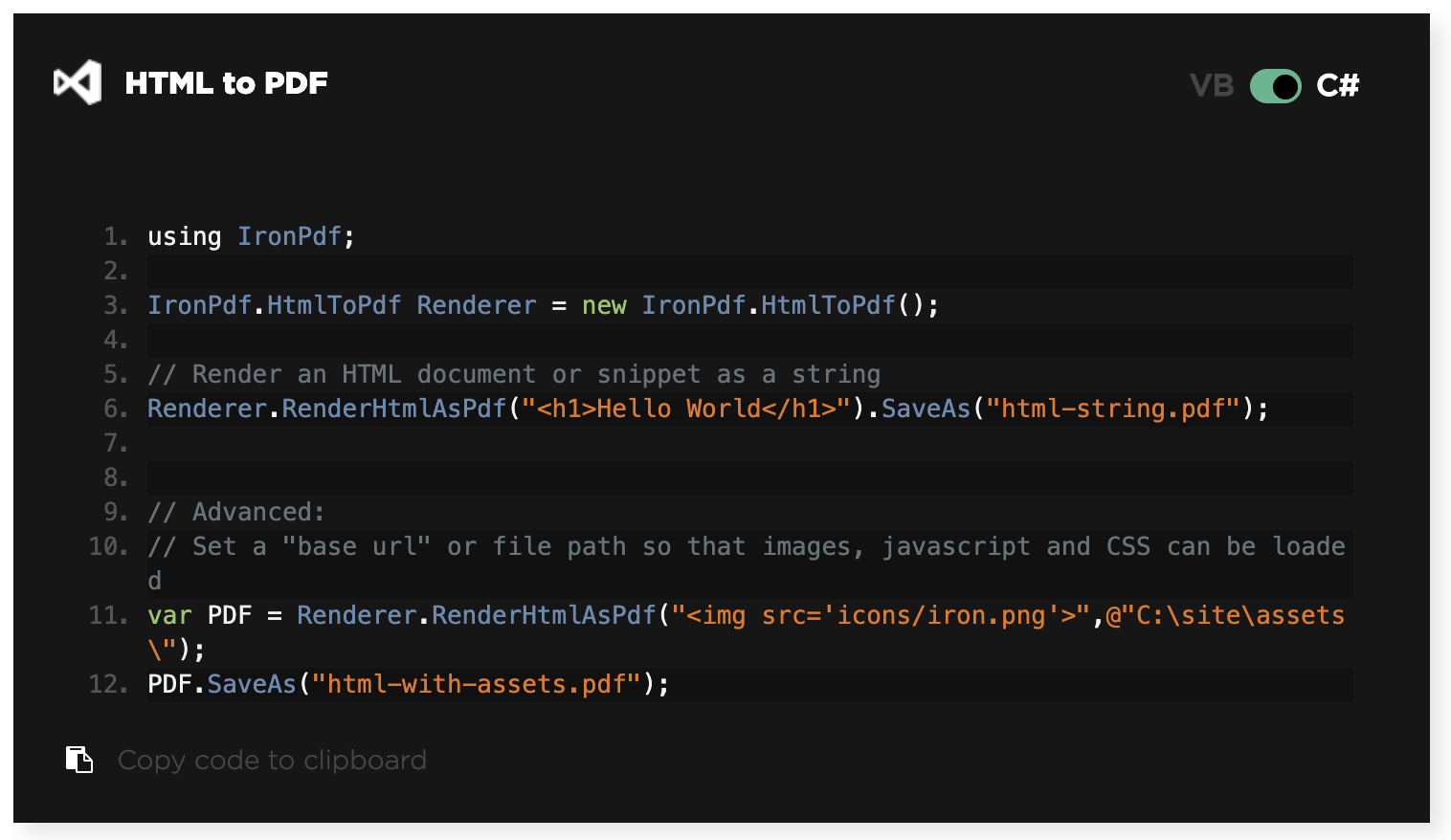Click 'Copy code to clipboard' link
This screenshot has height=840, width=1451.
click(x=272, y=761)
